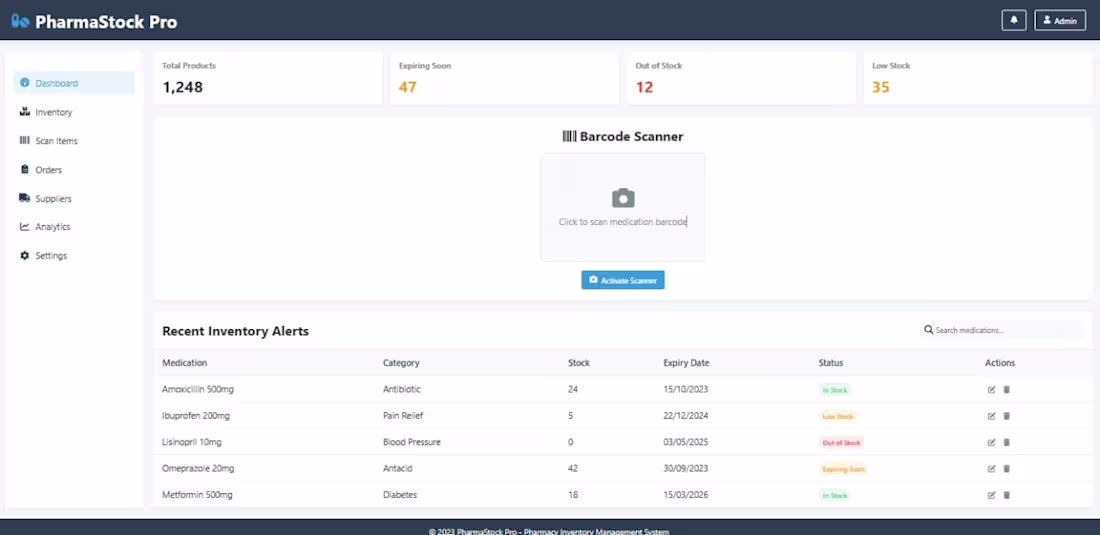Open the Inventory menu item
Image resolution: width=1100 pixels, height=535 pixels.
click(74, 111)
